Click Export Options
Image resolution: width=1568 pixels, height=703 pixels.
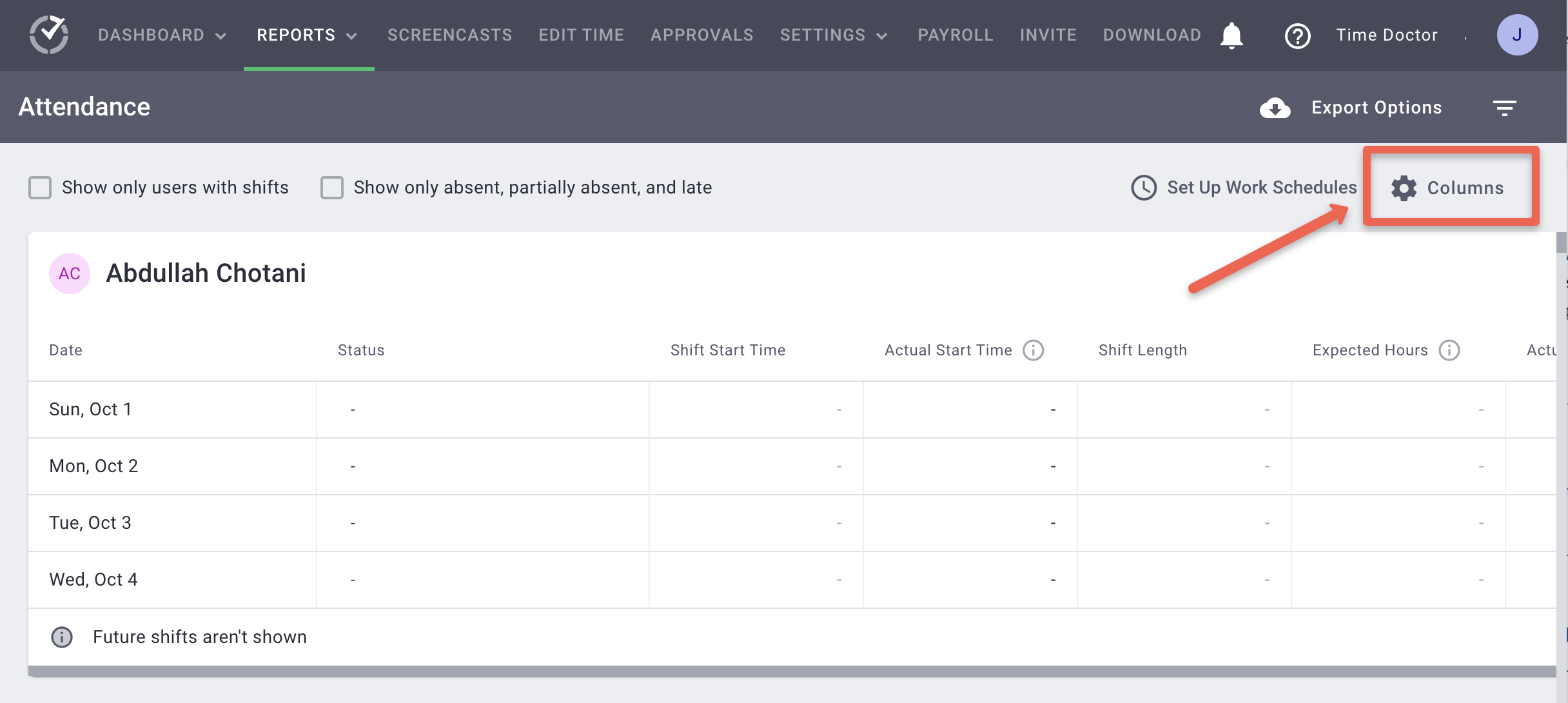[1377, 108]
